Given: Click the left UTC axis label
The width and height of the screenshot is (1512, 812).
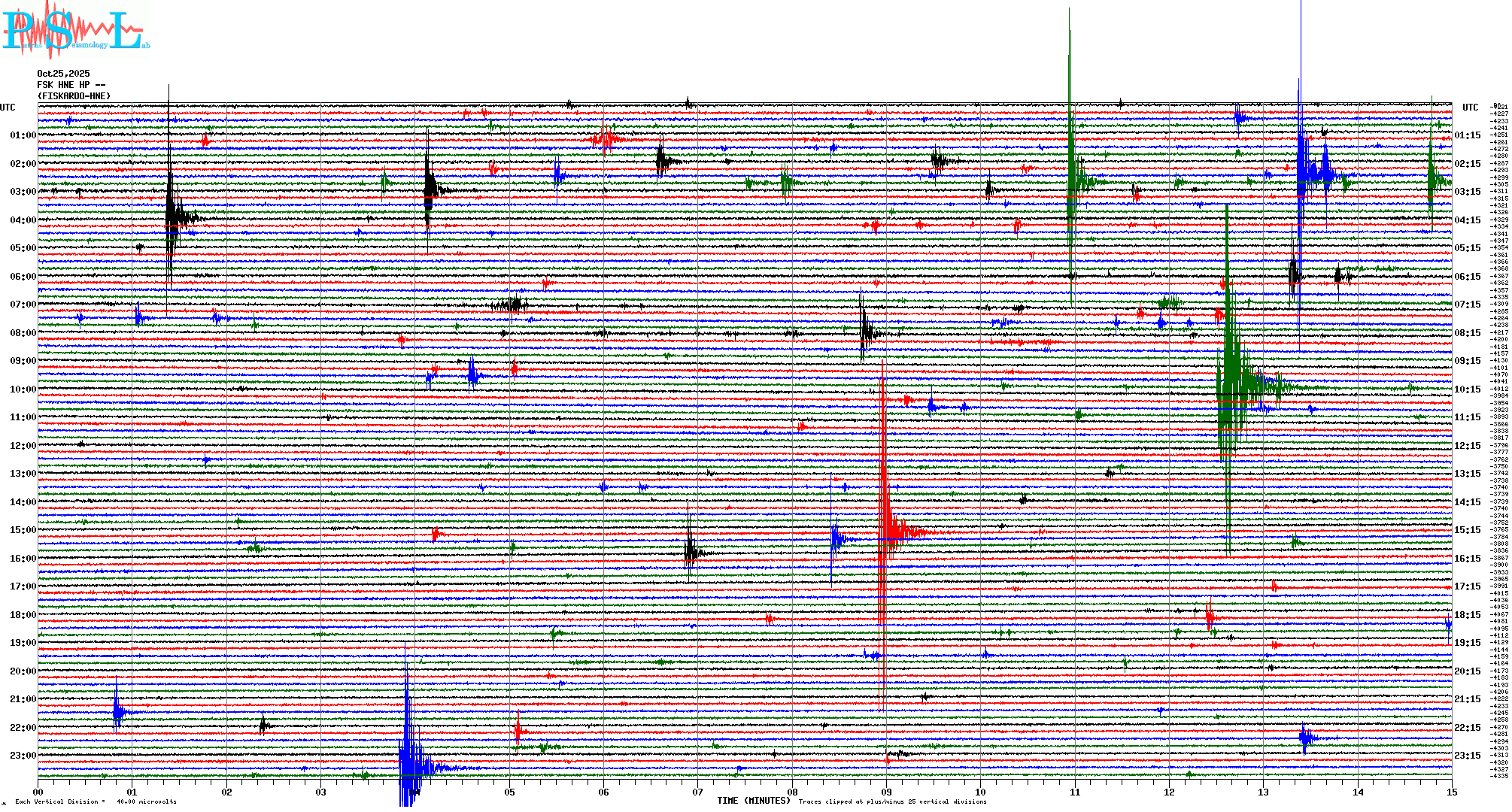Looking at the screenshot, I should pos(8,108).
